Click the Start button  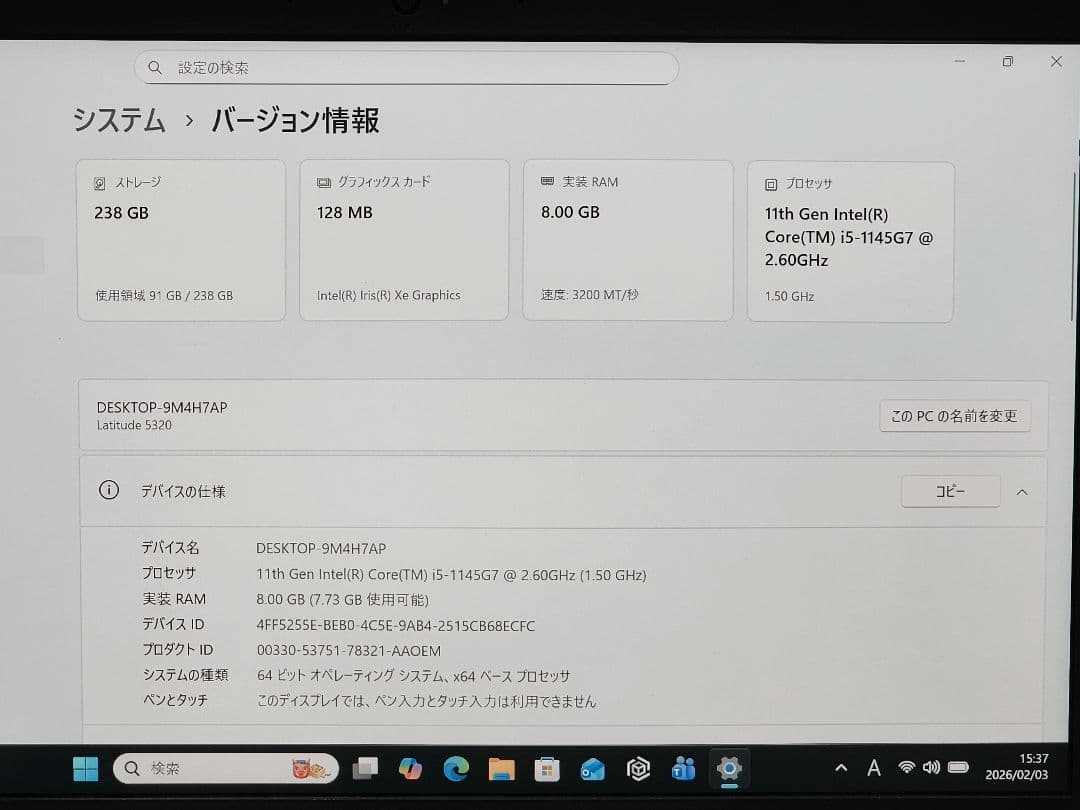click(85, 769)
